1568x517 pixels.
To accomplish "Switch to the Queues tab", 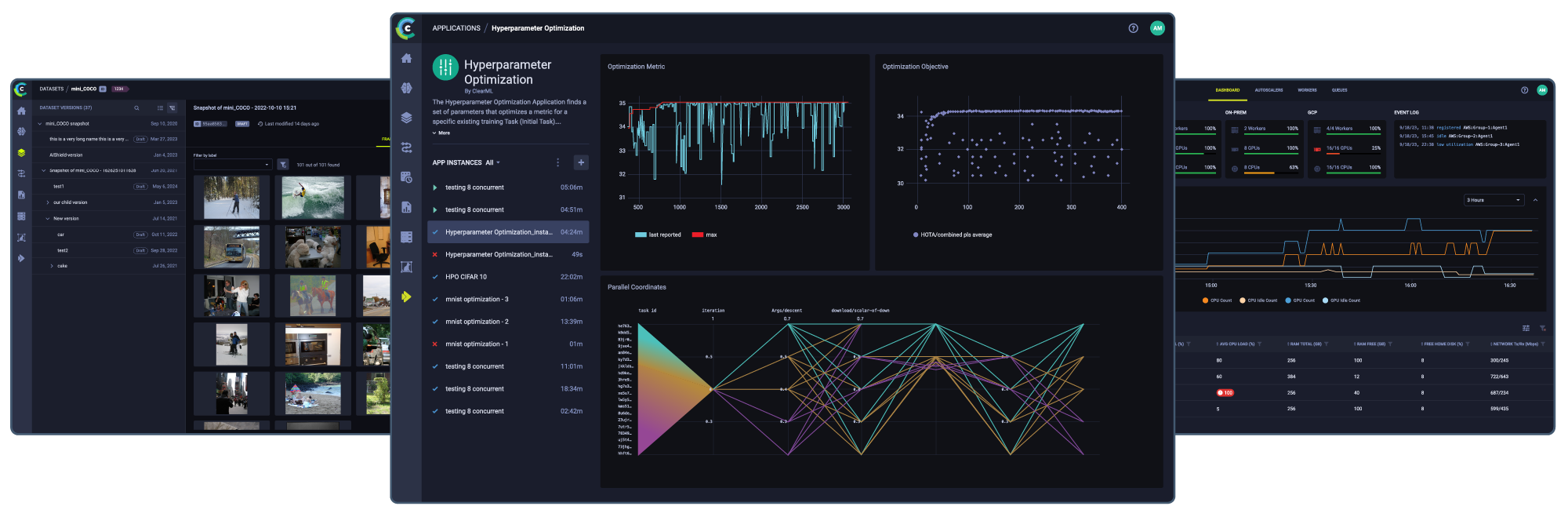I will (x=1339, y=90).
